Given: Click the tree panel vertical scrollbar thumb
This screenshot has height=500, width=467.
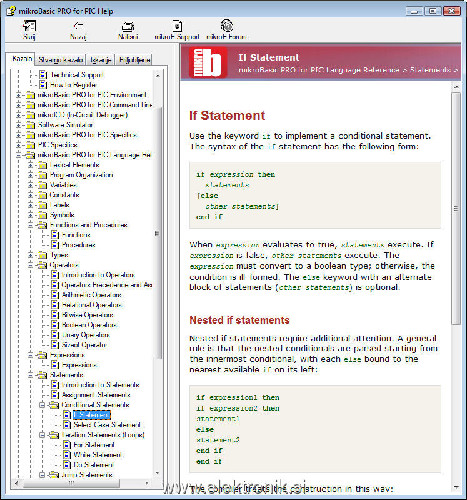Looking at the screenshot, I should 158,233.
